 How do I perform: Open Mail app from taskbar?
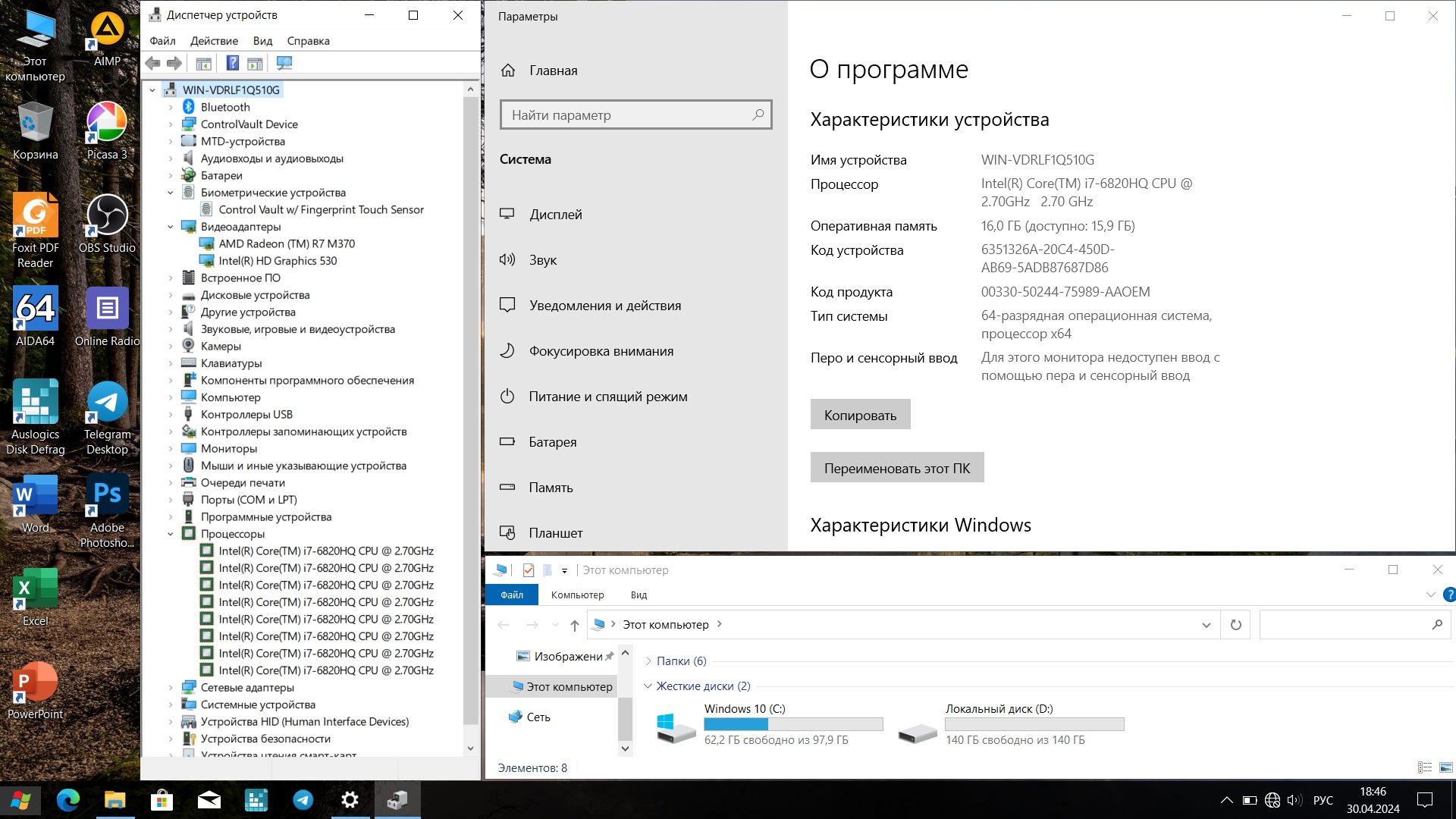pos(209,799)
